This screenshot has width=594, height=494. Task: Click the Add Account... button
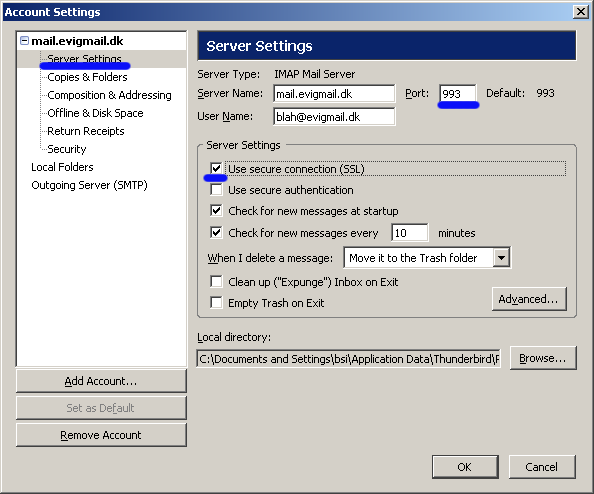click(101, 381)
